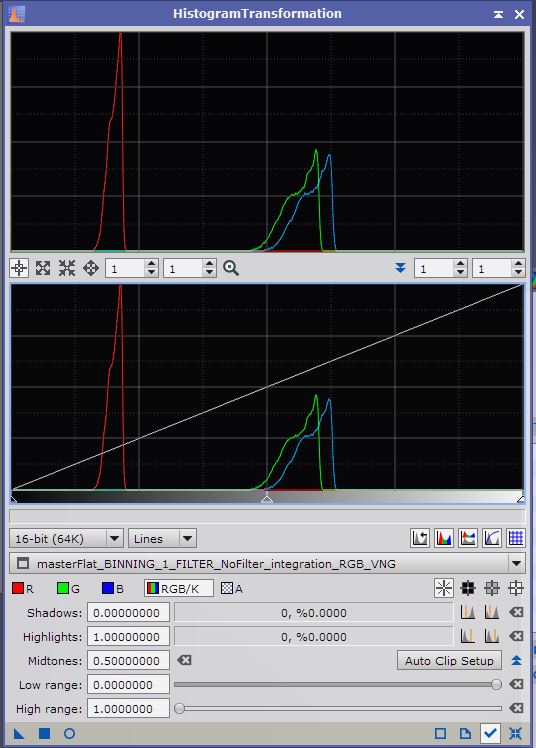Toggle the colored histogram curves display icon
The width and height of the screenshot is (536, 748).
click(x=468, y=539)
